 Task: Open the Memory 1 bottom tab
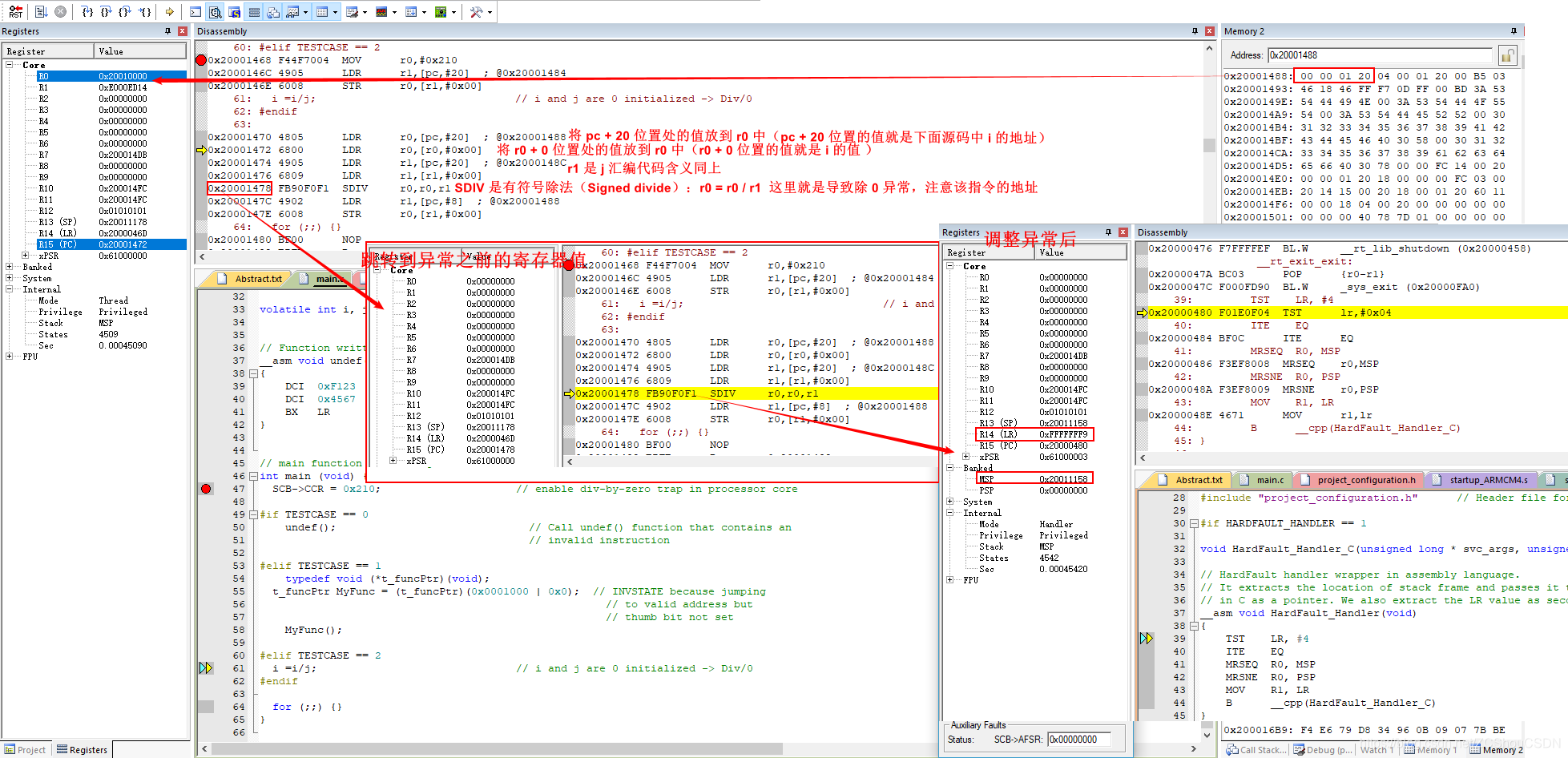(1431, 750)
